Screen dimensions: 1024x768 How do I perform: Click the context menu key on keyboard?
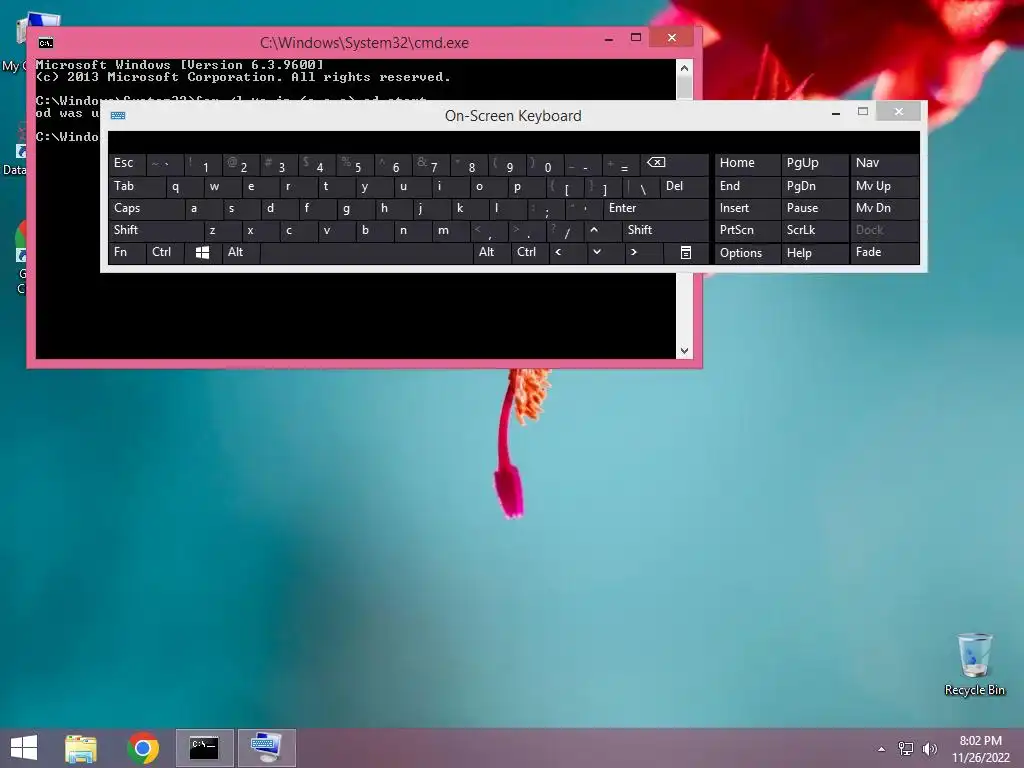tap(686, 253)
